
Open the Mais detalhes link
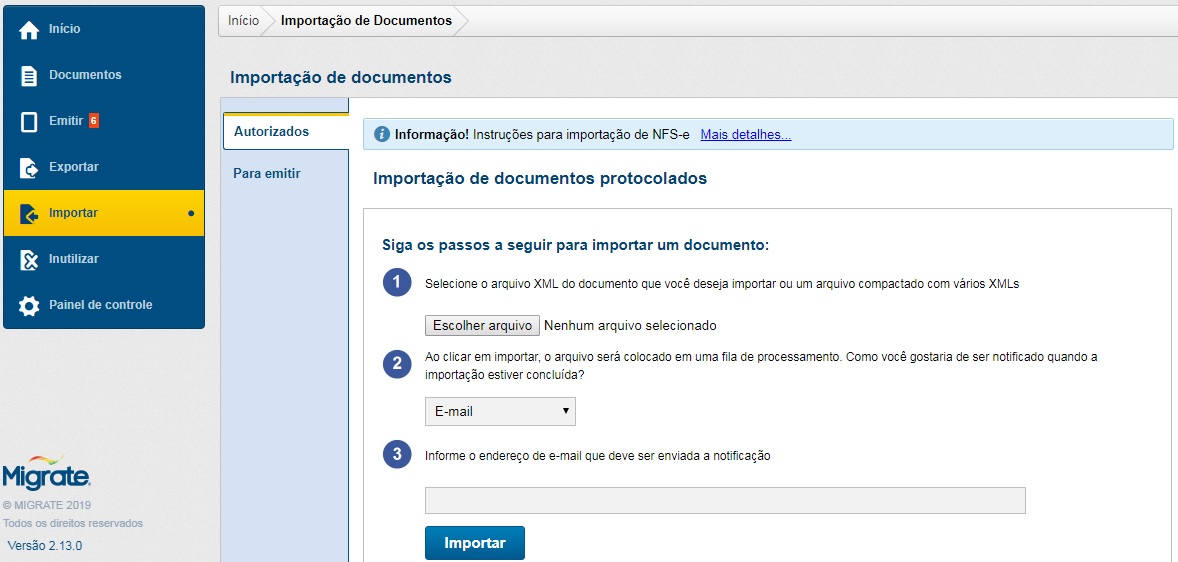point(745,135)
